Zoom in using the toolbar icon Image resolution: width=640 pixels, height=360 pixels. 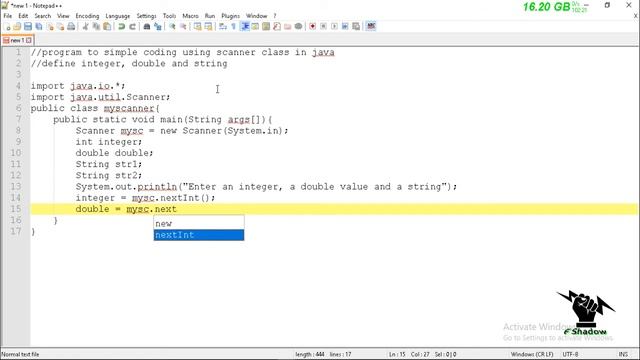tap(172, 27)
